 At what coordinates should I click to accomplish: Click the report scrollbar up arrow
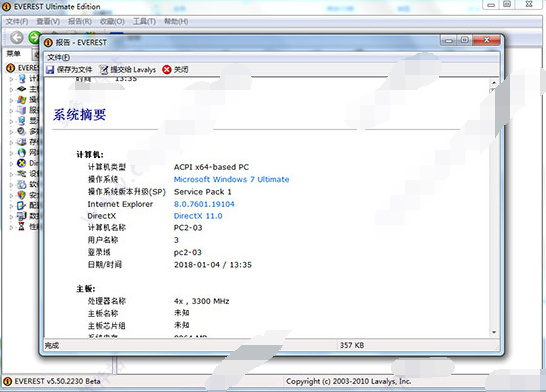494,83
